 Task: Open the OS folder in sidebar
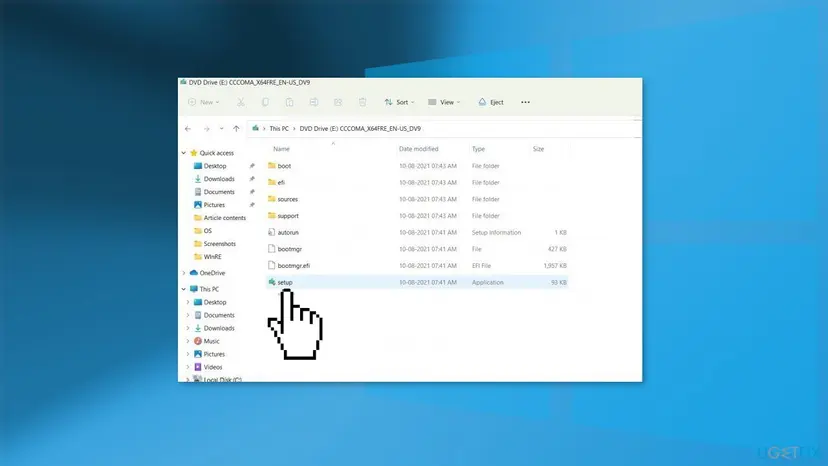[208, 230]
